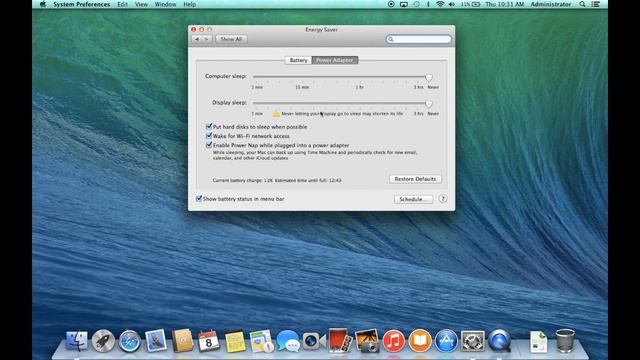Open the App Store Dock icon
Viewport: 640px width, 360px height.
tap(446, 341)
